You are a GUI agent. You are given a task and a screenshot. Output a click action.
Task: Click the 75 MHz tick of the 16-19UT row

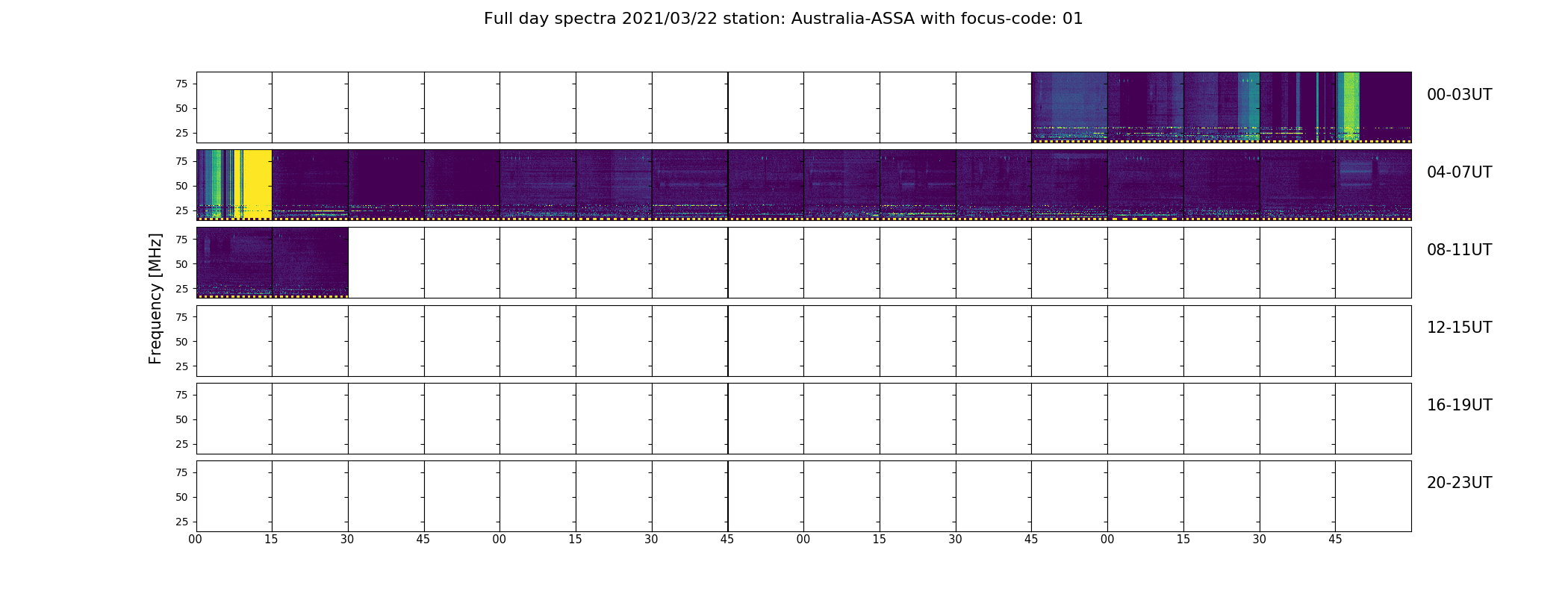pyautogui.click(x=181, y=395)
